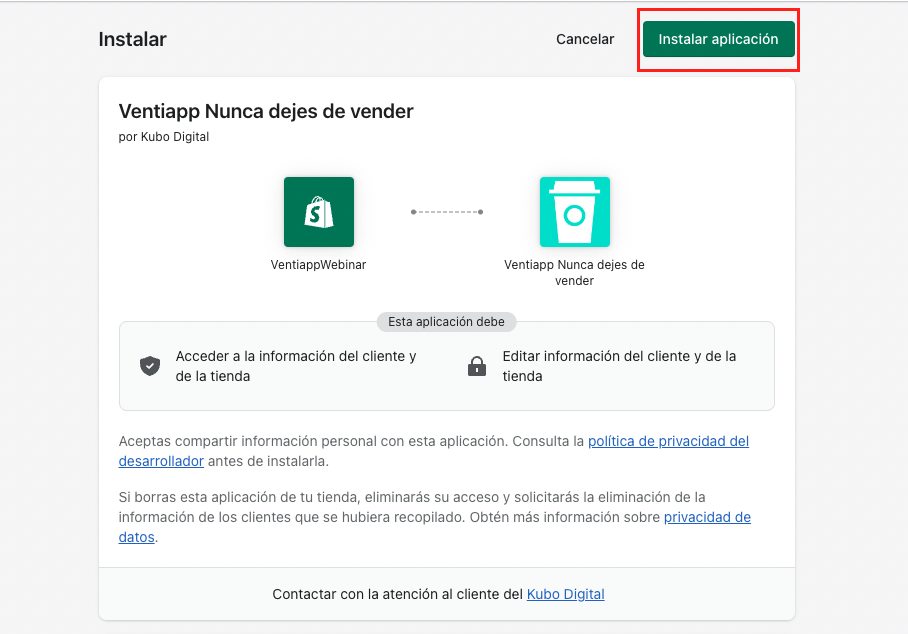Click app name label under cup icon
Image resolution: width=908 pixels, height=634 pixels.
tap(574, 273)
